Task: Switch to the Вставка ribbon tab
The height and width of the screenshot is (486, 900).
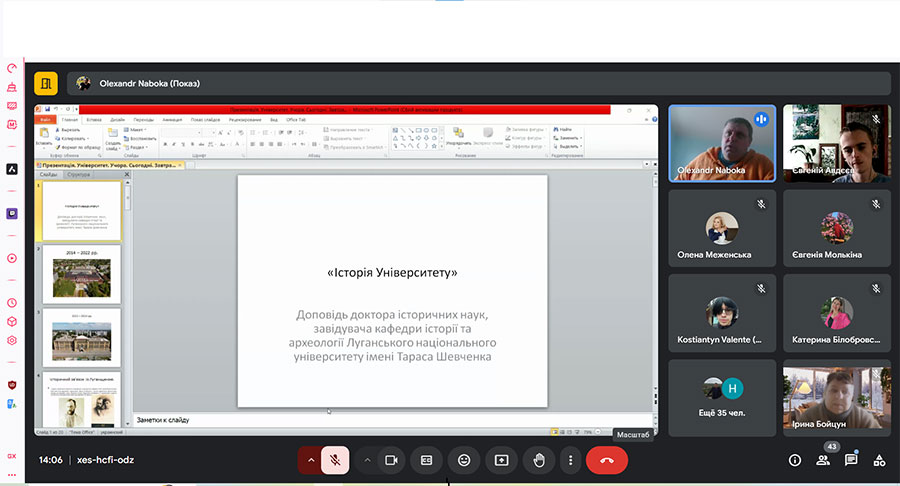Action: tap(95, 119)
